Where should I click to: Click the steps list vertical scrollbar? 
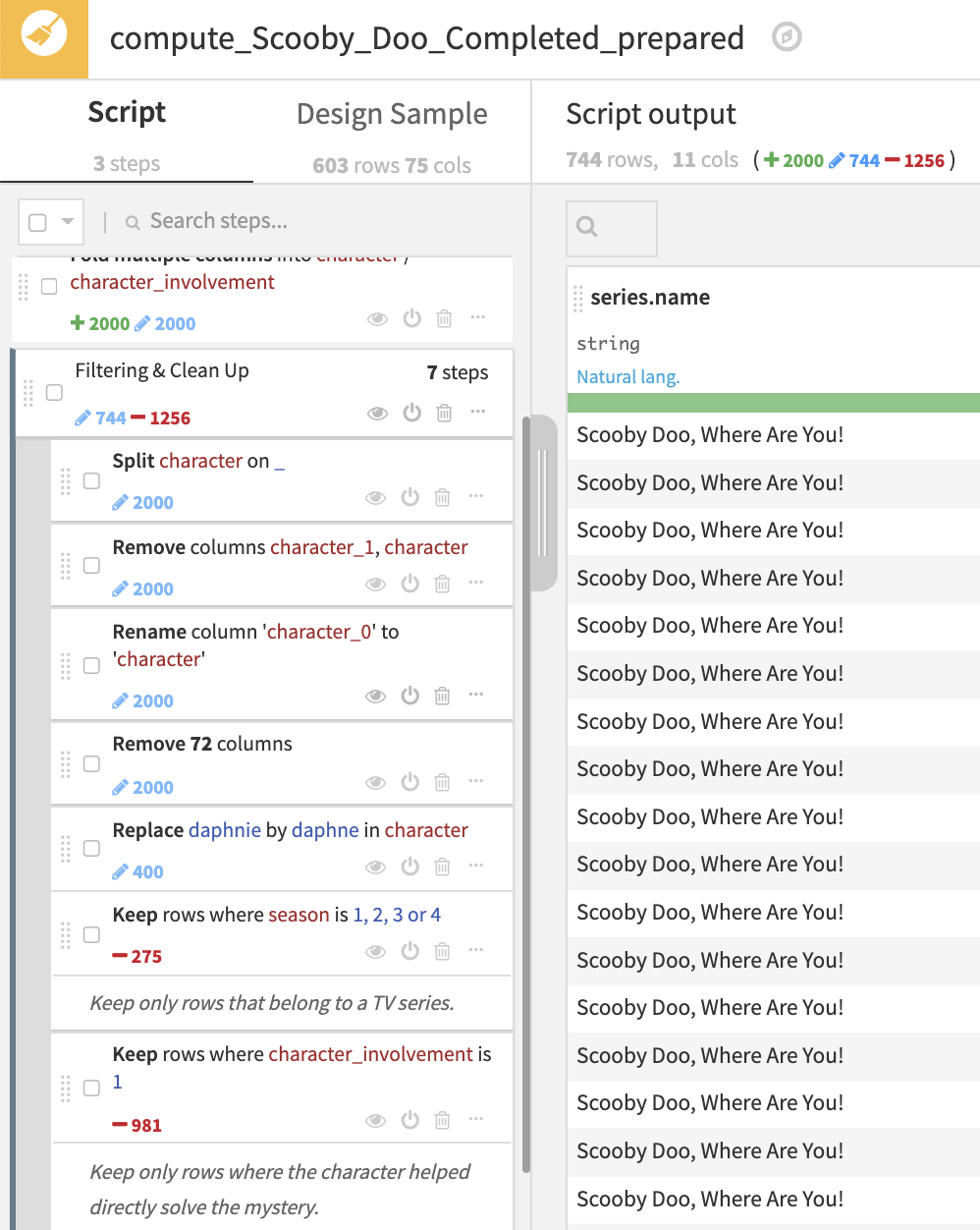point(526,796)
